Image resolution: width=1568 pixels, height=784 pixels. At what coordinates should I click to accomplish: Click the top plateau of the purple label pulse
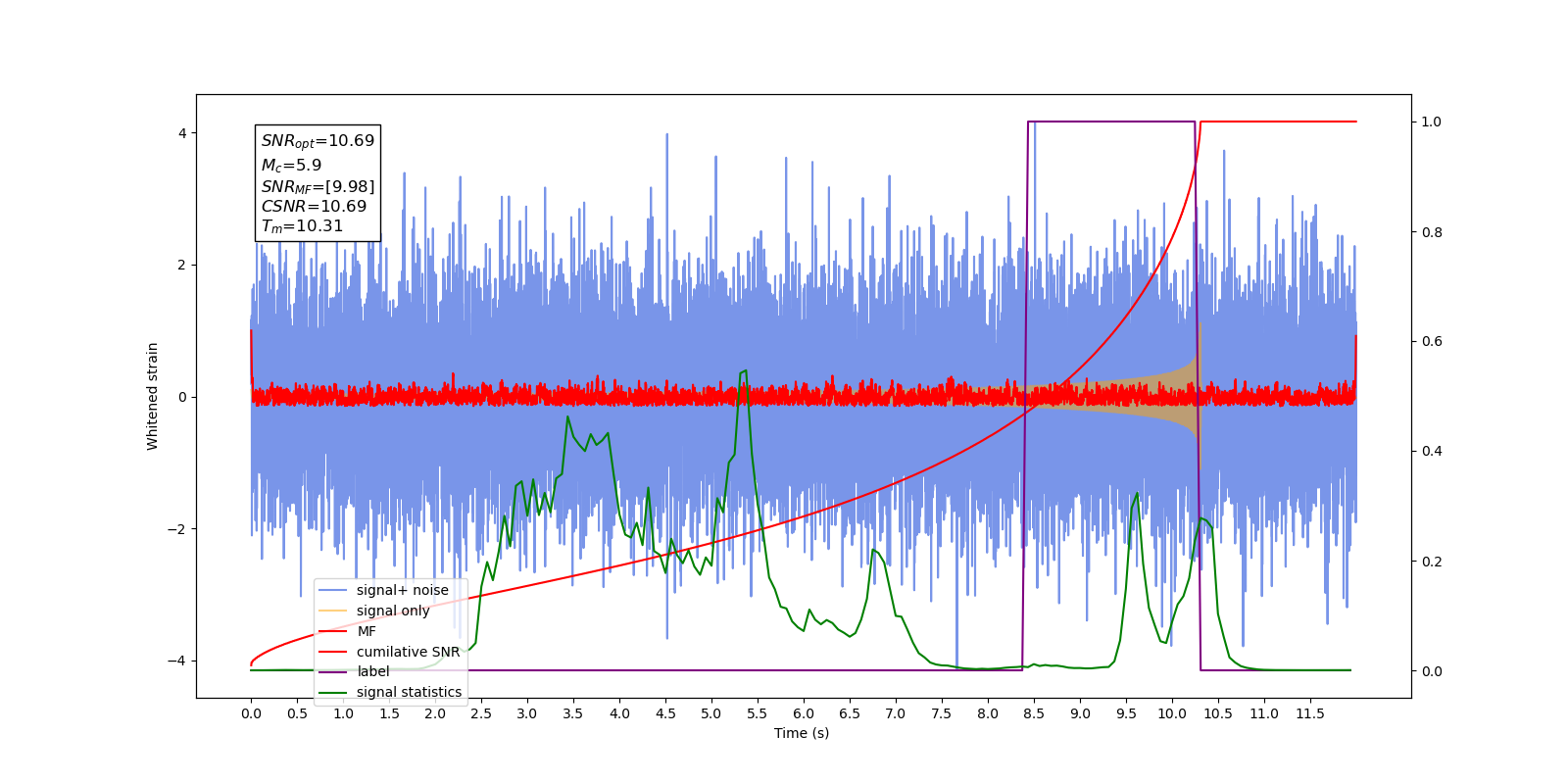tap(1111, 122)
